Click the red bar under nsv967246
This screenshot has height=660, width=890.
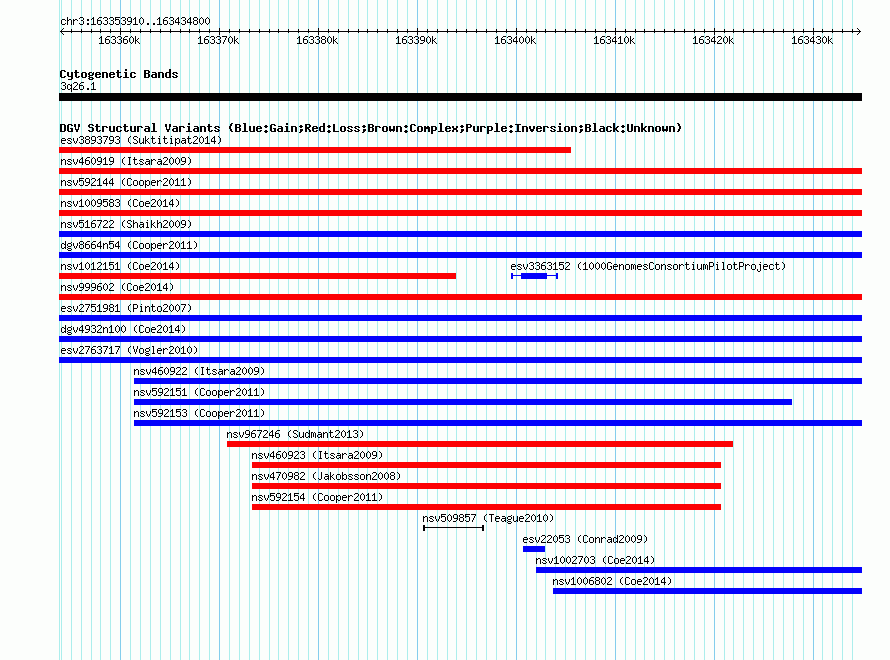[x=480, y=444]
